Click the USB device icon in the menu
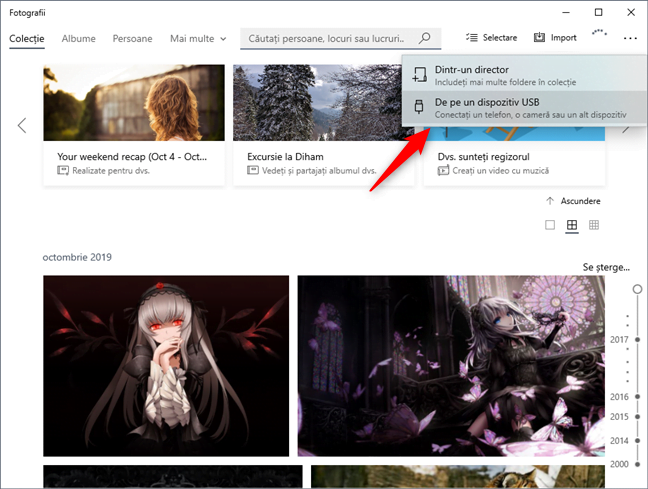The image size is (648, 489). click(419, 107)
